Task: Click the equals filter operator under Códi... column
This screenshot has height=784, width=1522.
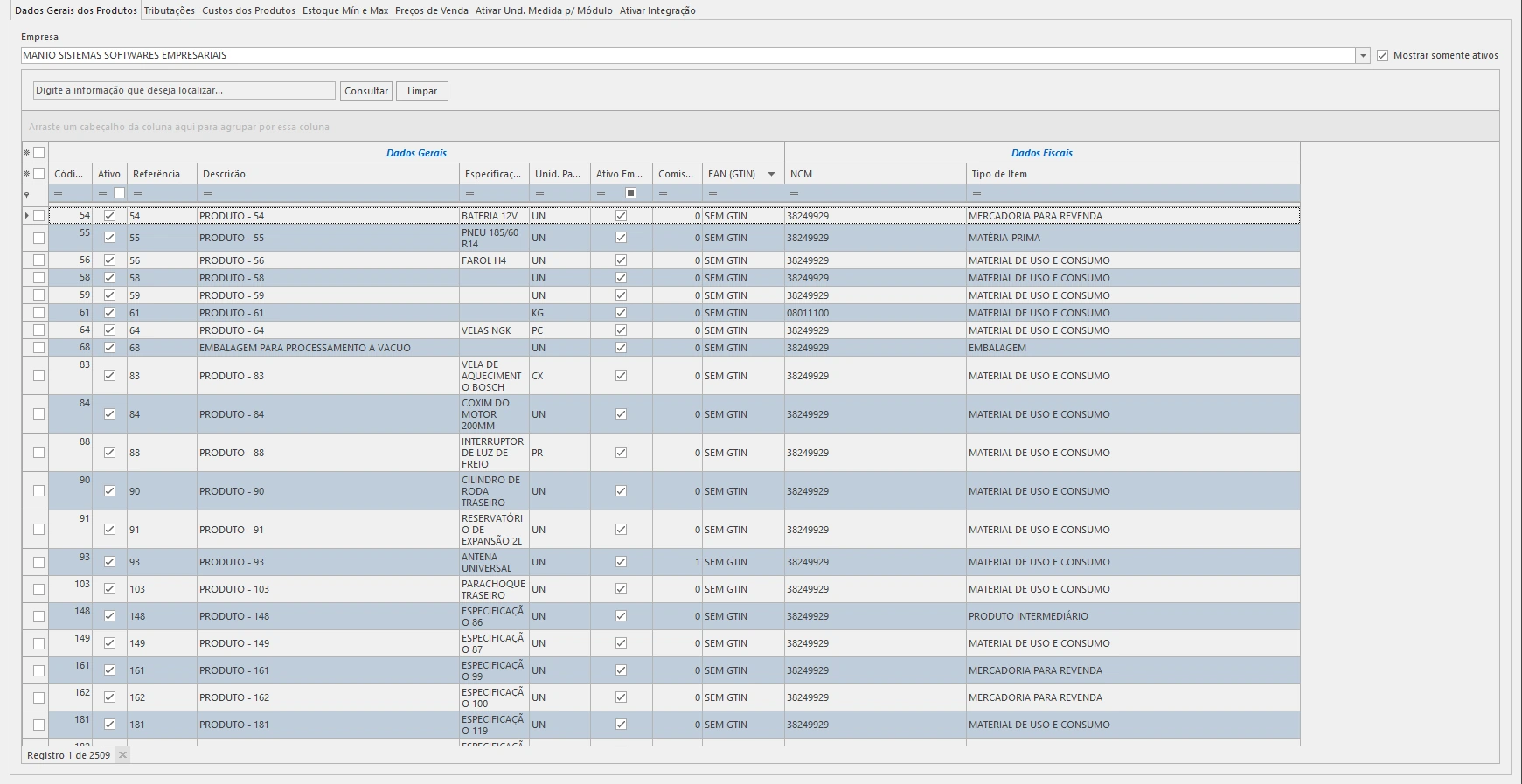Action: click(59, 193)
